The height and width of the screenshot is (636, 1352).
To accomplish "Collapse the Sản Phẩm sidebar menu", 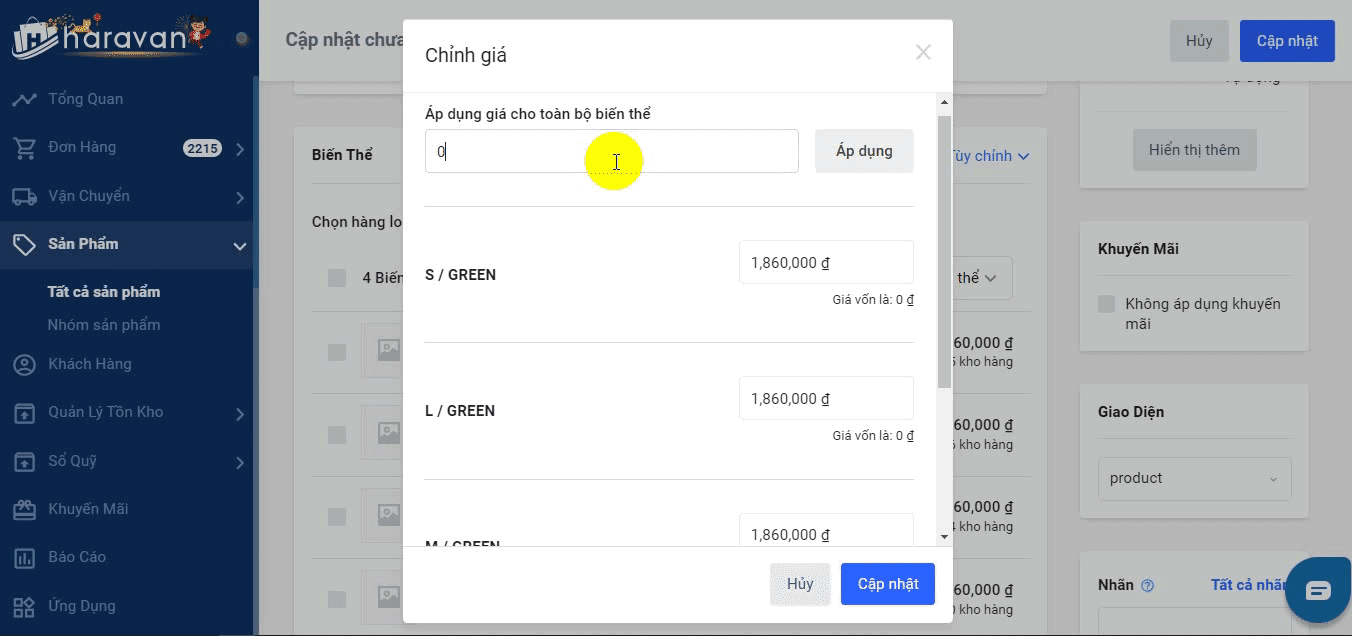I will [239, 246].
